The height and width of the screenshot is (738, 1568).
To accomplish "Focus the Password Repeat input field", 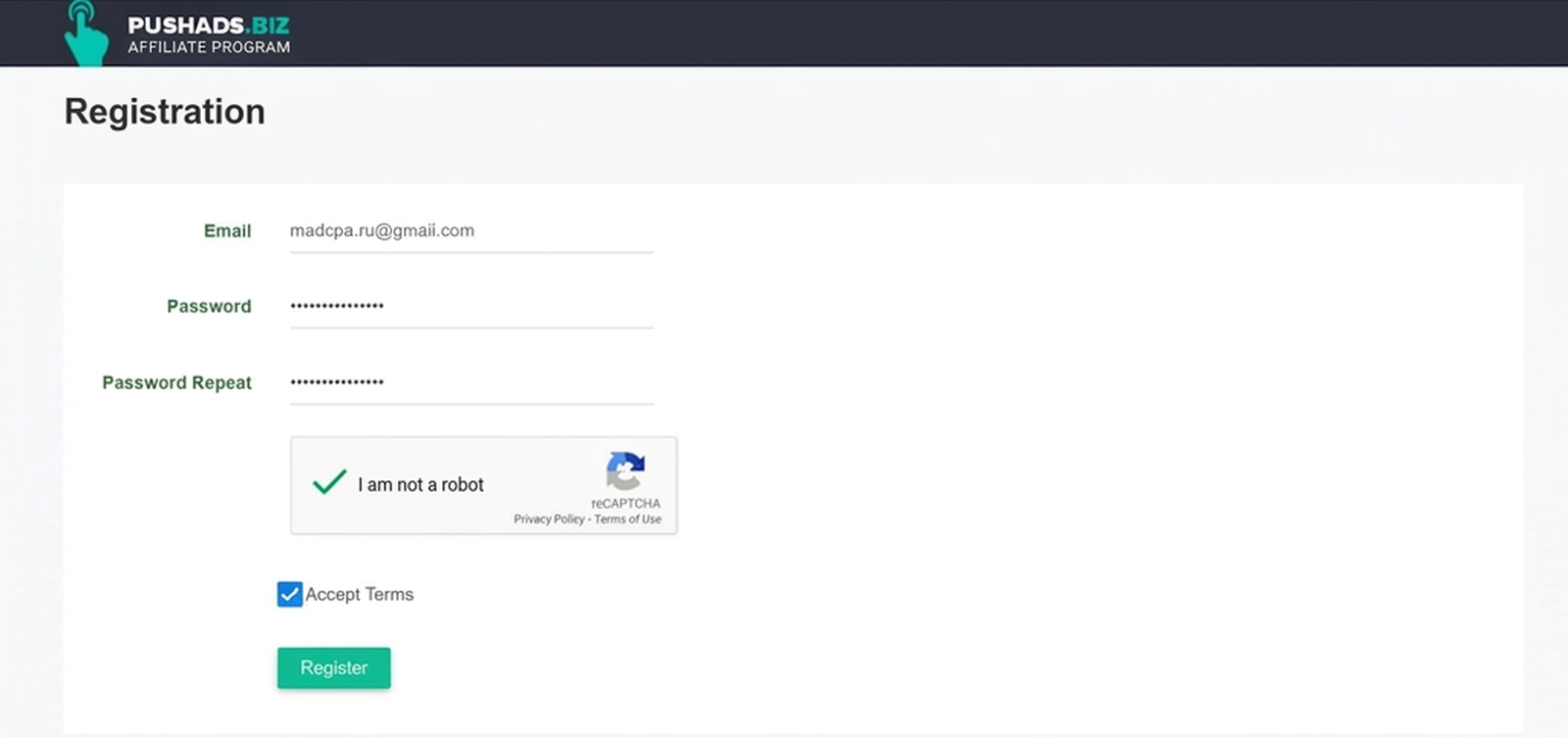I will pos(471,382).
